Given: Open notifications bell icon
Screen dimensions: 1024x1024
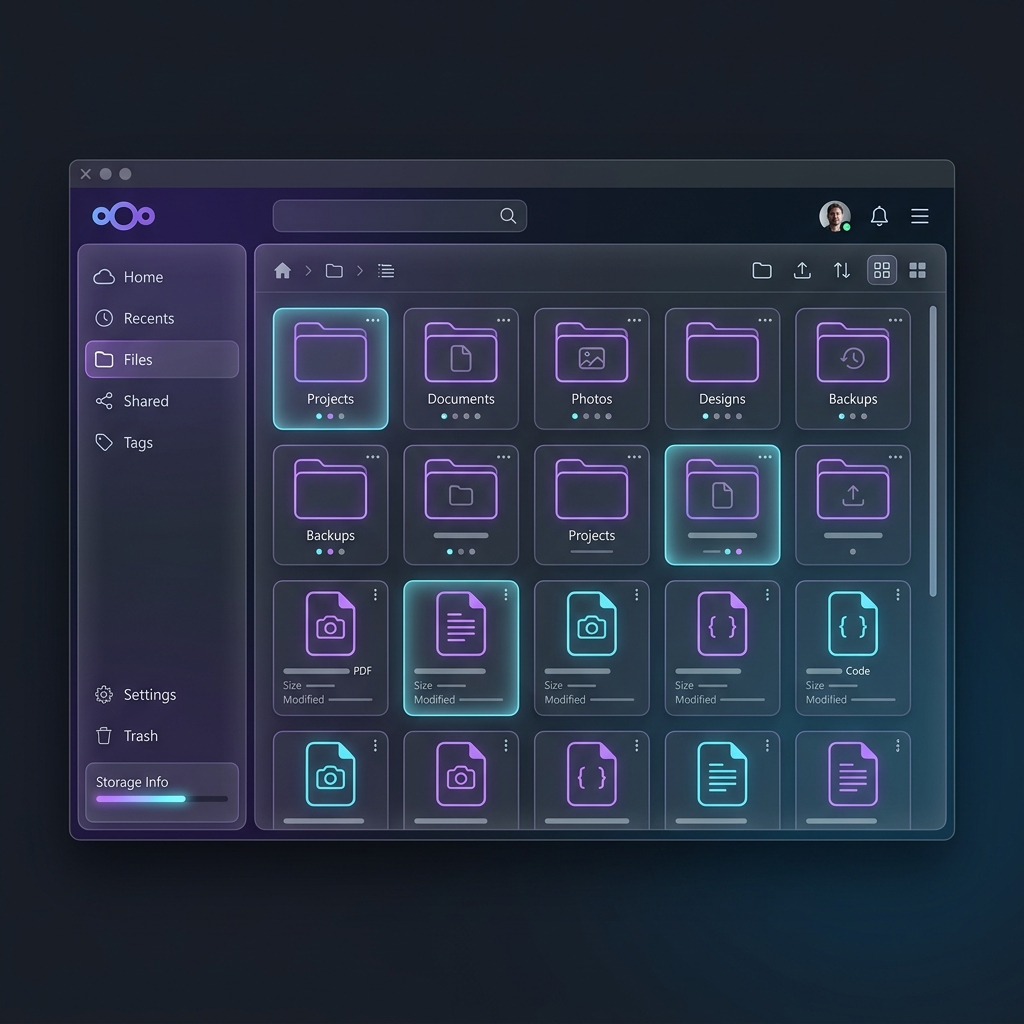Looking at the screenshot, I should (879, 216).
